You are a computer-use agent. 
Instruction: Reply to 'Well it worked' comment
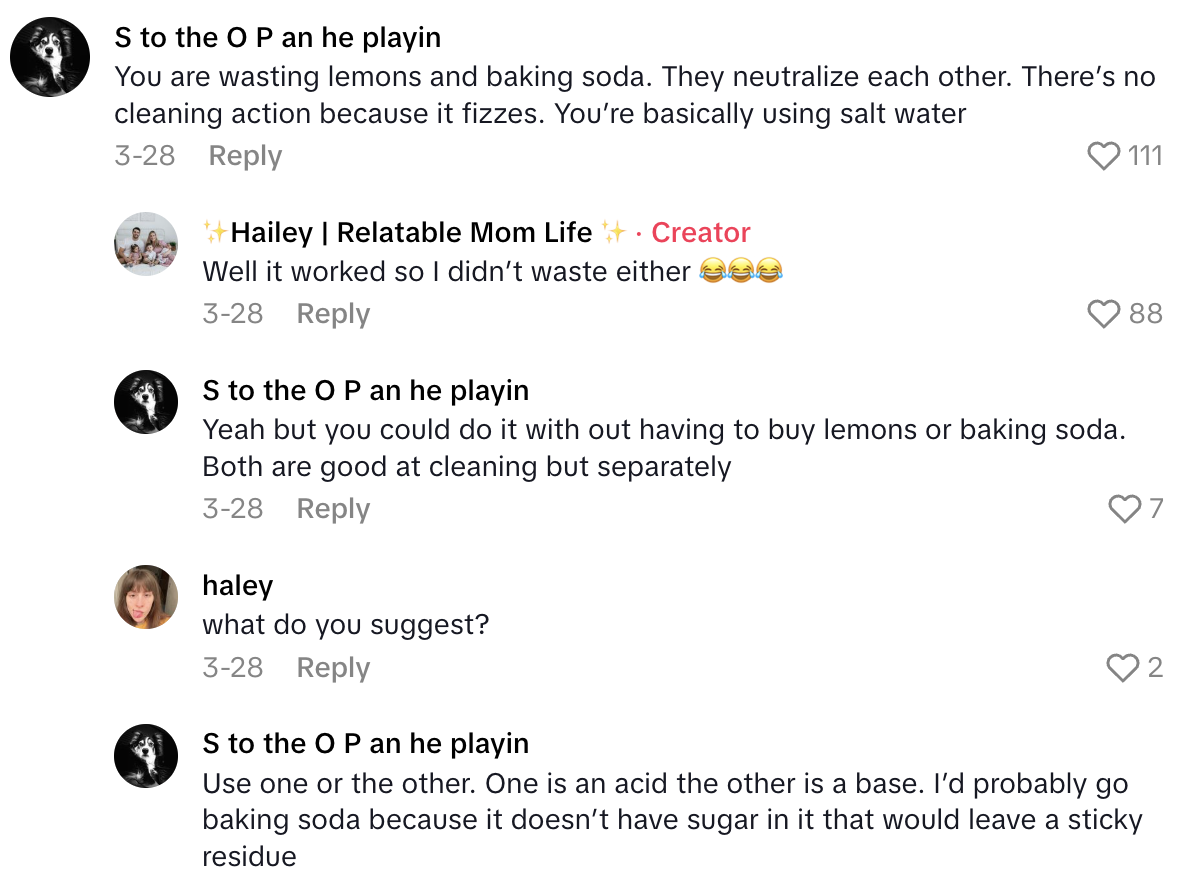pyautogui.click(x=333, y=314)
